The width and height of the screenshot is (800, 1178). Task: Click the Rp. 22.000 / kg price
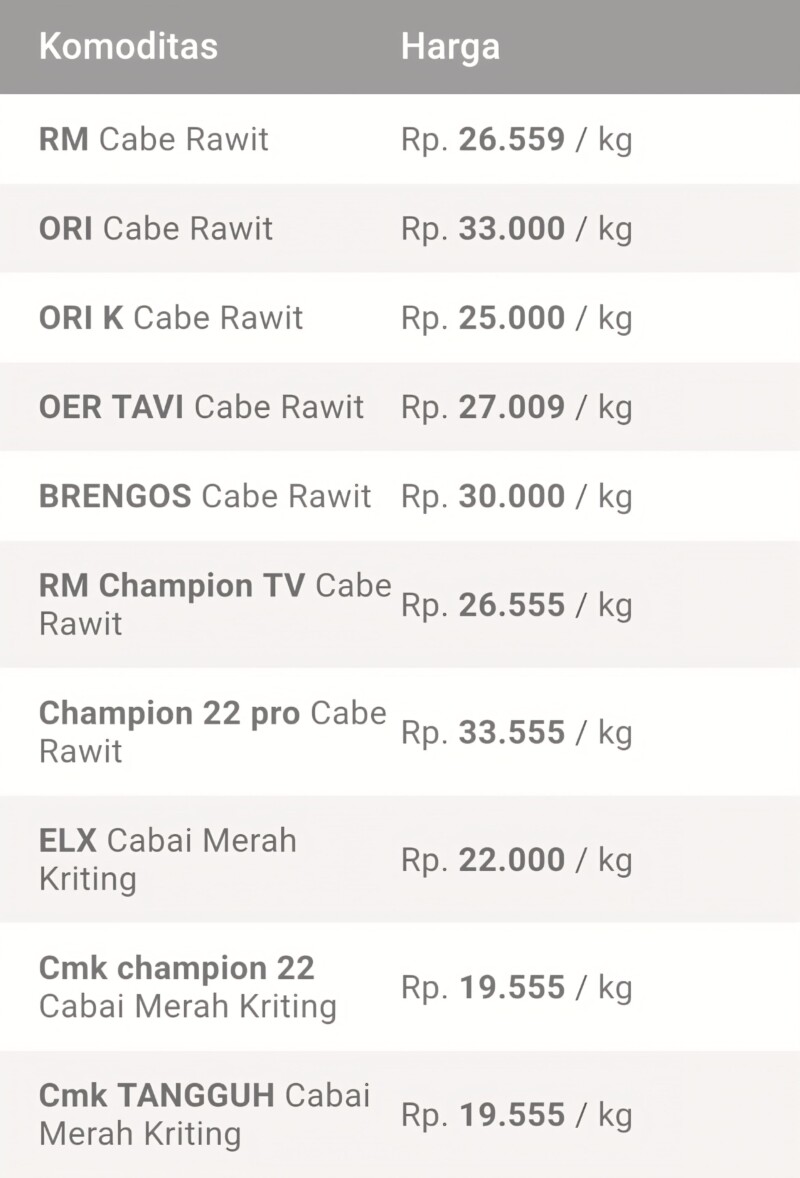pos(517,861)
